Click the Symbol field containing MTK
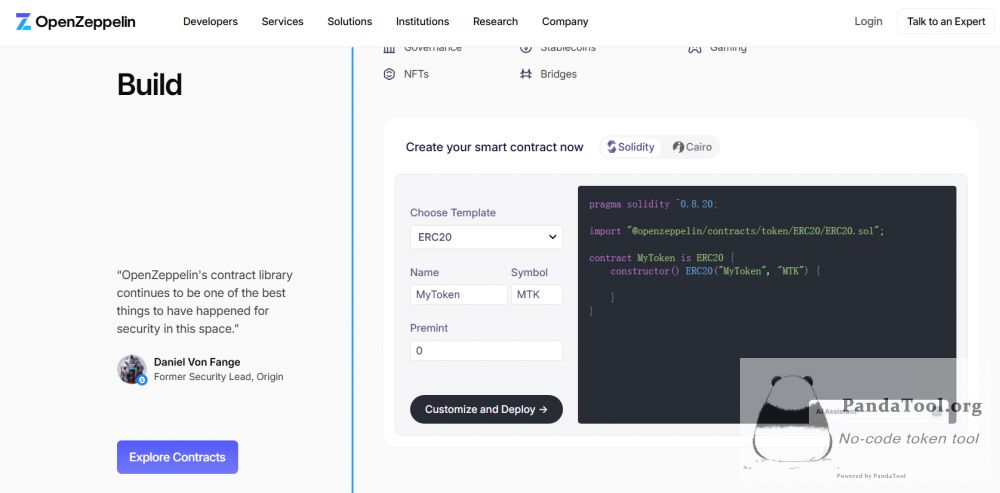Image resolution: width=1000 pixels, height=493 pixels. coord(536,295)
